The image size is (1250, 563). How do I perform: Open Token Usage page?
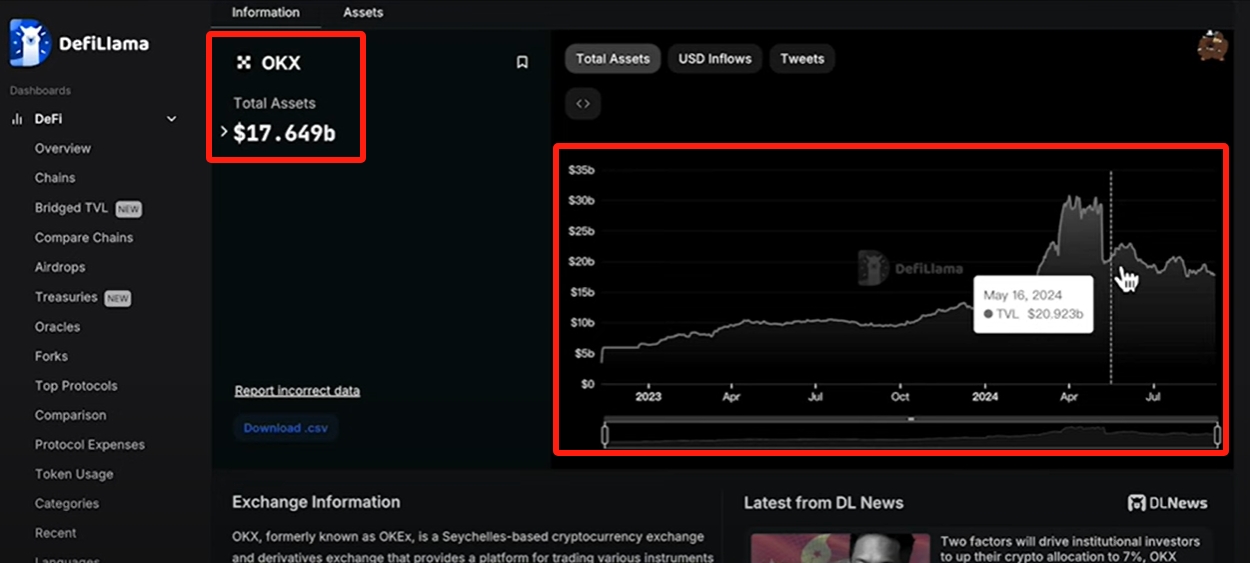coord(74,474)
